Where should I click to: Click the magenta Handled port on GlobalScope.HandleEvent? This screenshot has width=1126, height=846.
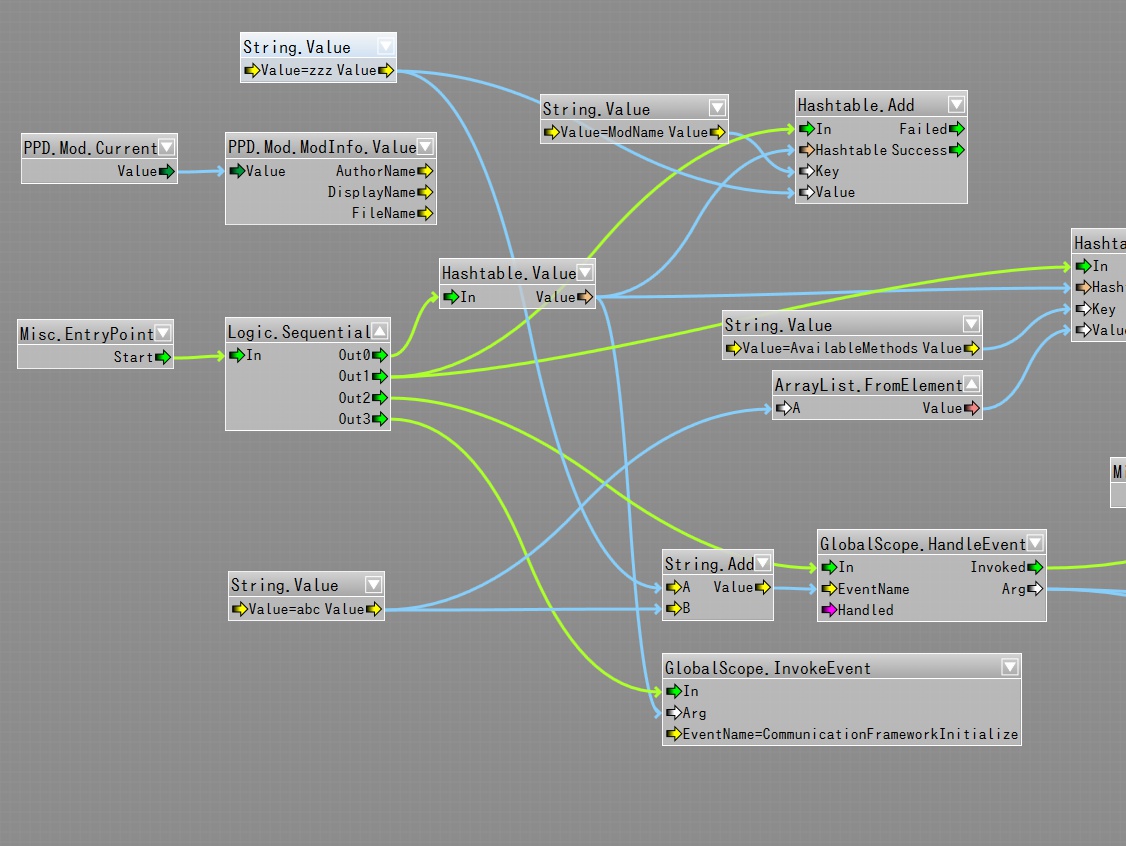click(x=828, y=610)
